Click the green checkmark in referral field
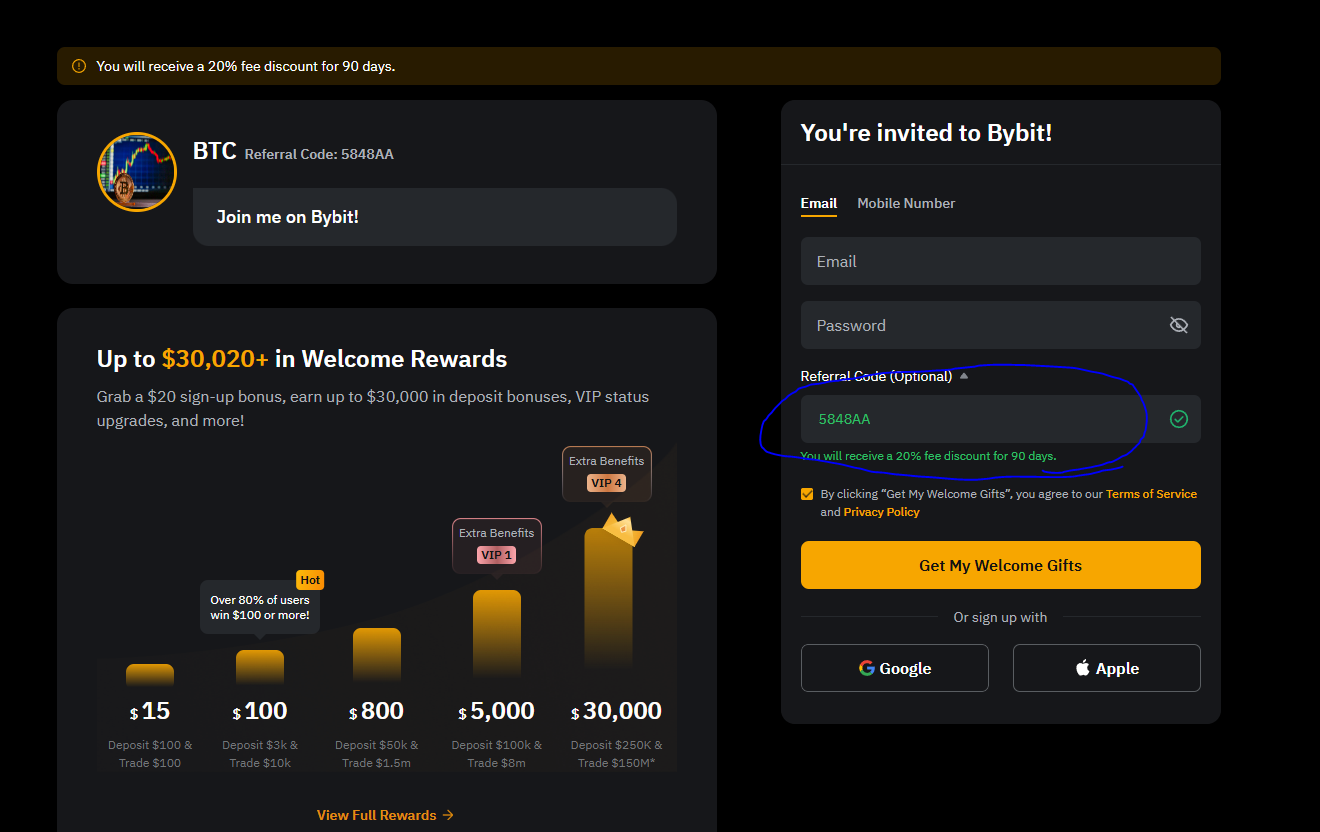The height and width of the screenshot is (832, 1320). click(x=1179, y=419)
